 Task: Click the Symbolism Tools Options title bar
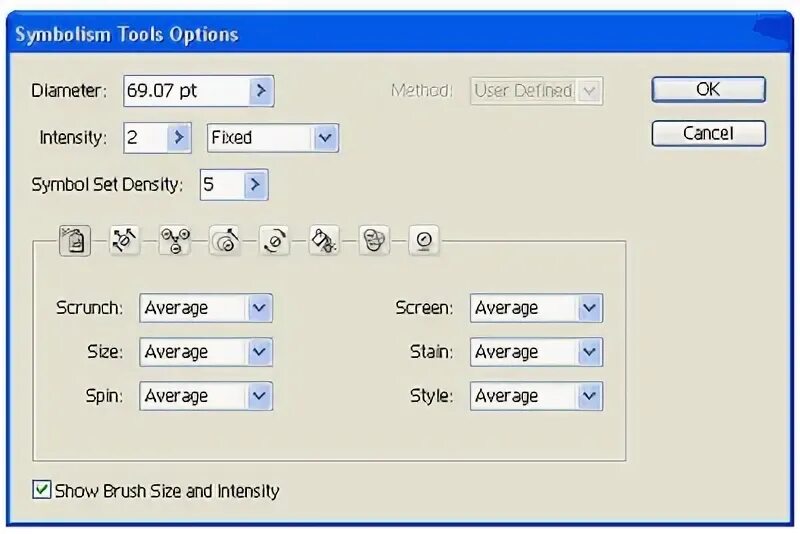pos(400,34)
